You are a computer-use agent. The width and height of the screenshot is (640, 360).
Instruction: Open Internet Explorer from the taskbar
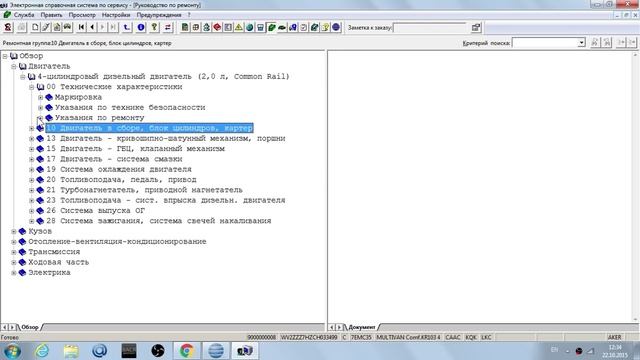pyautogui.click(x=42, y=350)
